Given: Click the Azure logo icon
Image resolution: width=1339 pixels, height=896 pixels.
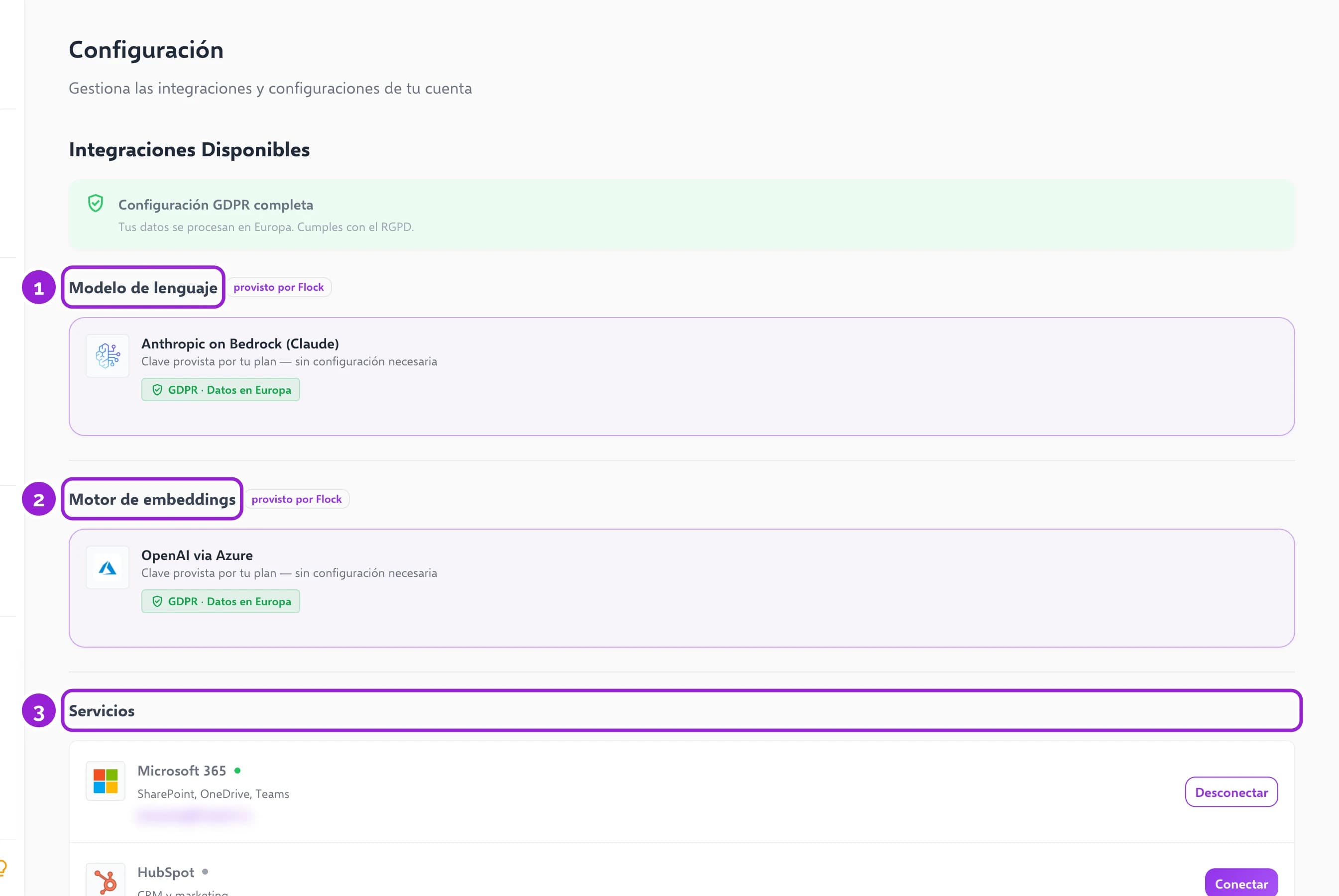Looking at the screenshot, I should [x=108, y=567].
